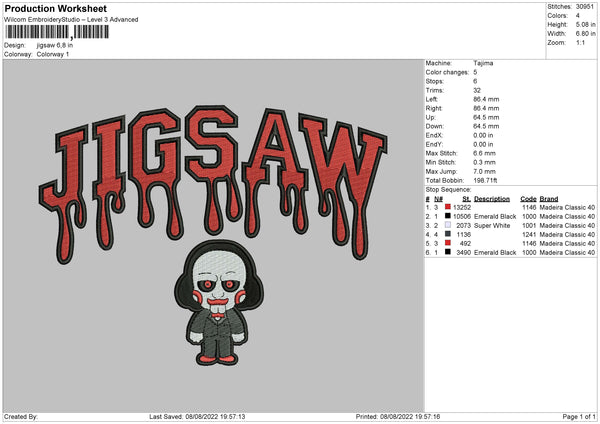Click the 'Created By:' footer label
Viewport: 600px width, 424px height.
pos(21,416)
